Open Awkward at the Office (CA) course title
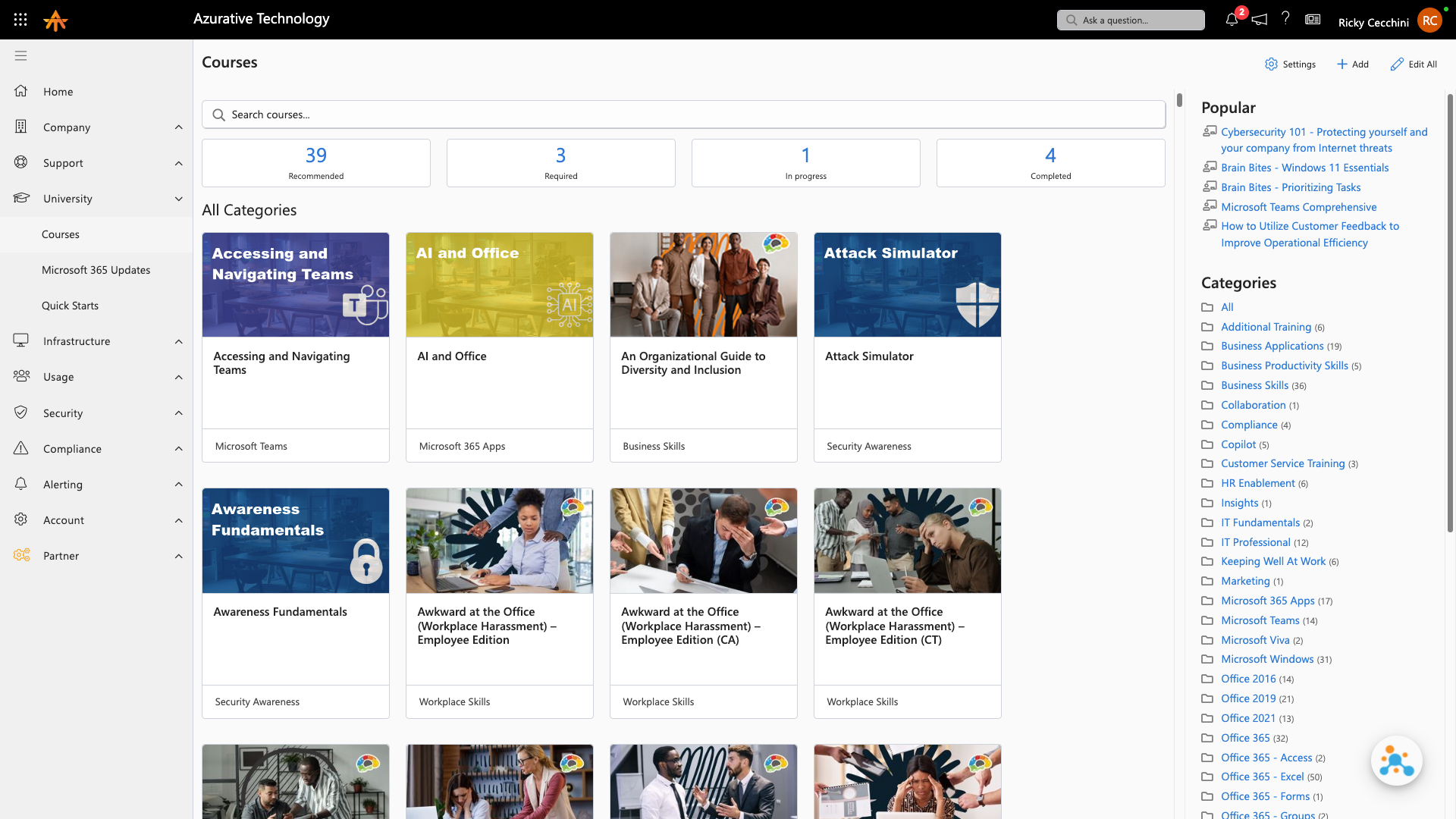1456x819 pixels. [690, 626]
